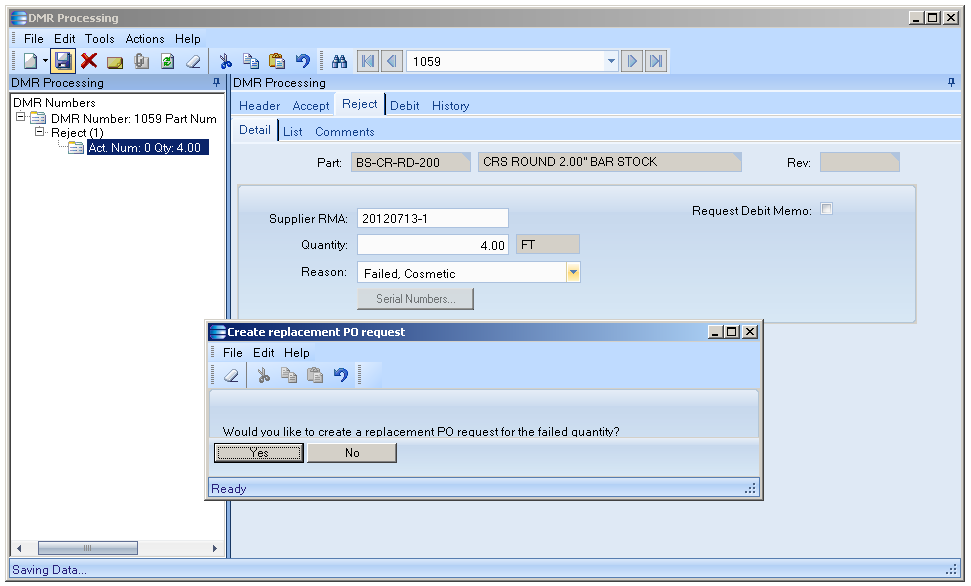Click the tree scrollbar right arrow
Viewport: 971px width, 586px height.
tap(215, 548)
